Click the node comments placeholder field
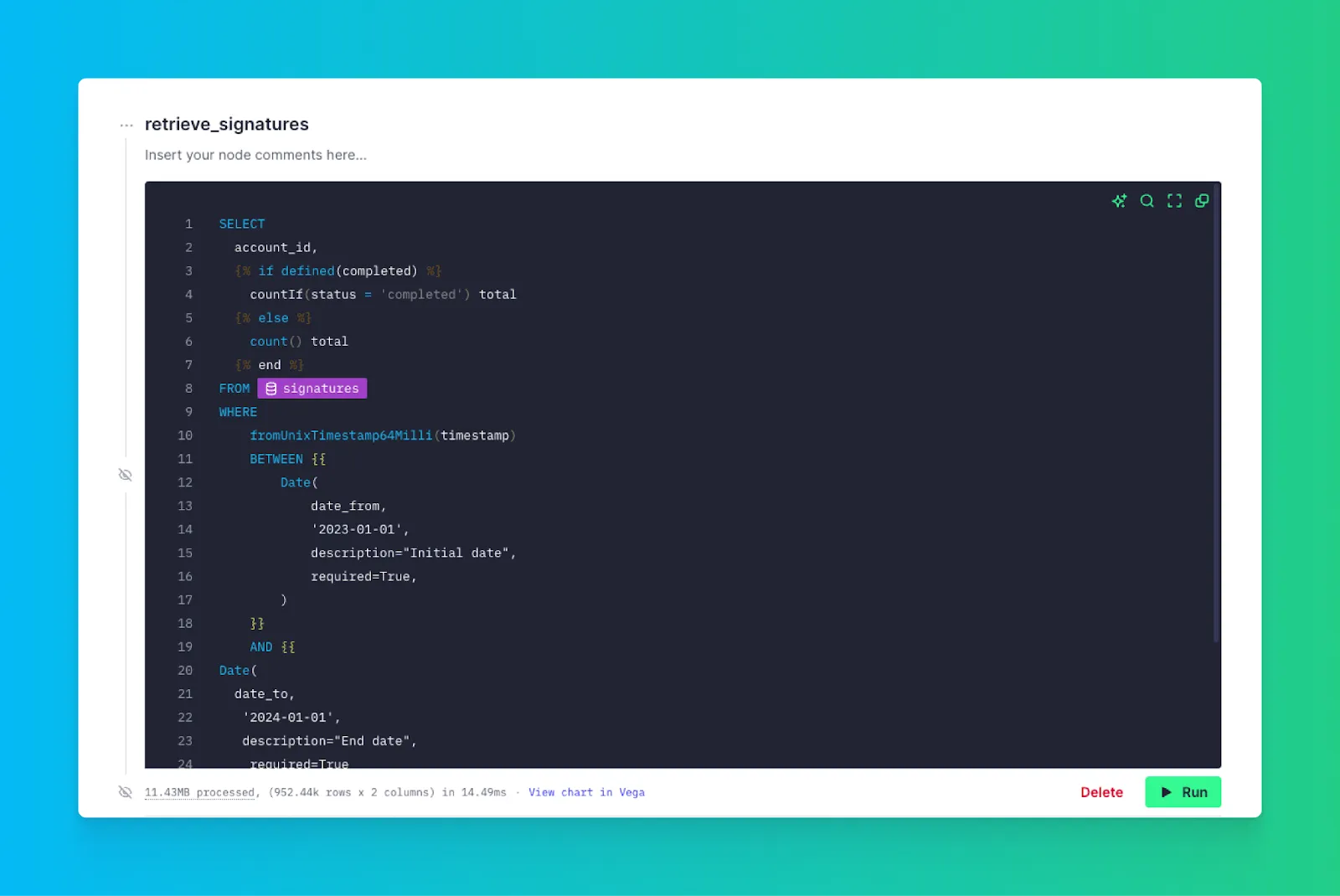Viewport: 1340px width, 896px height. tap(256, 155)
